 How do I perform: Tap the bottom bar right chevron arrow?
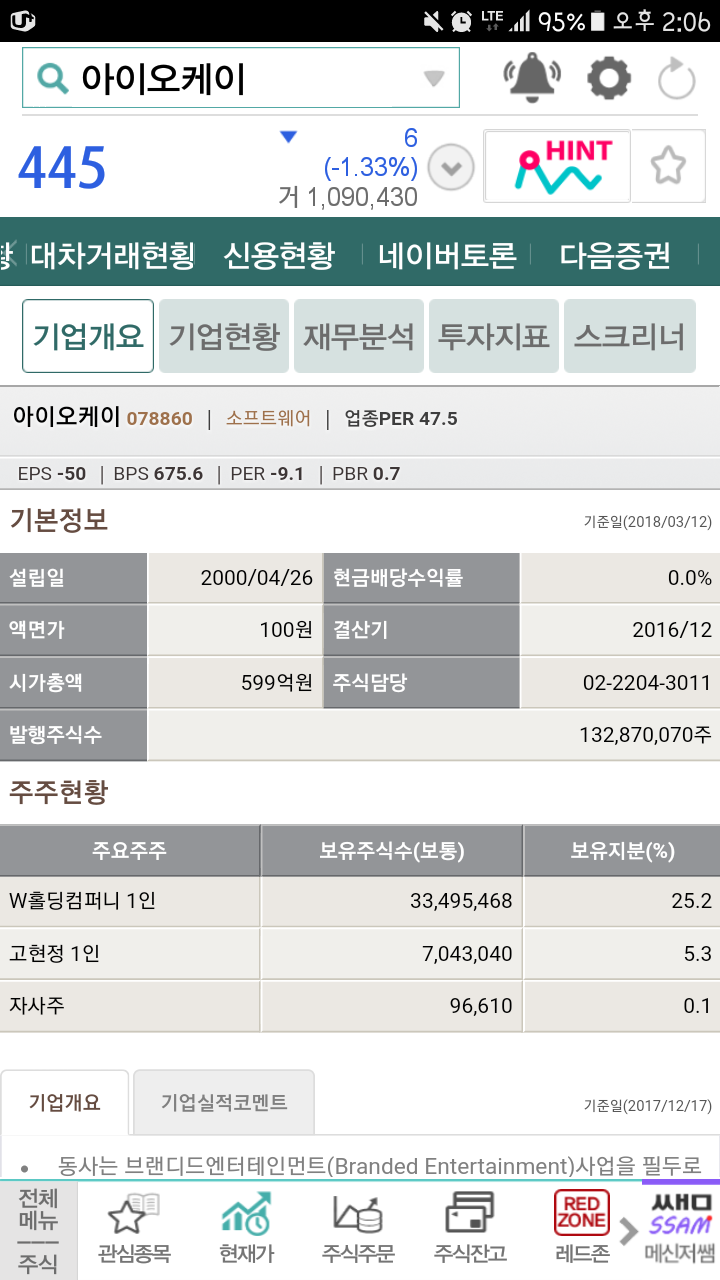(x=628, y=1232)
